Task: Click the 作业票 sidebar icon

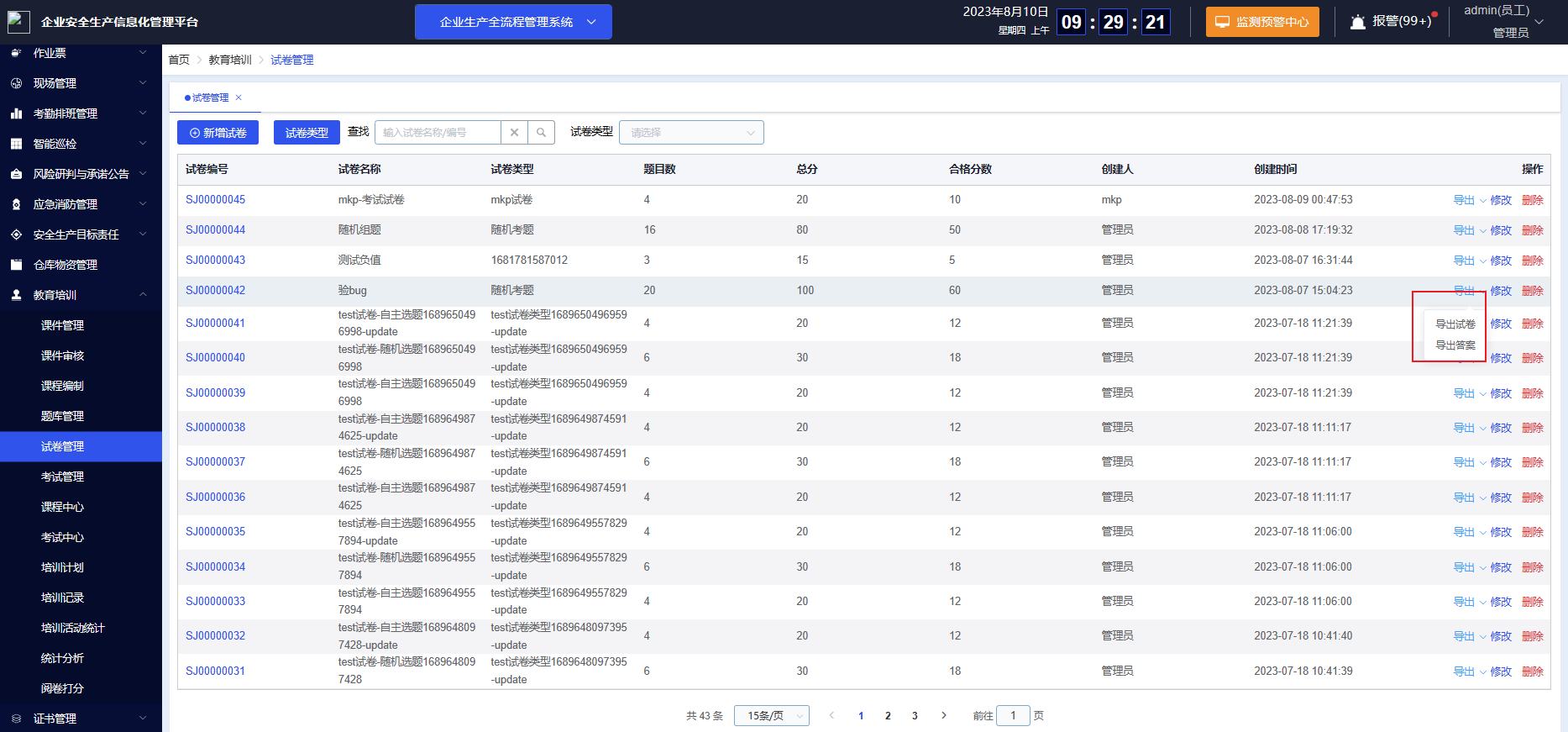Action: [16, 53]
